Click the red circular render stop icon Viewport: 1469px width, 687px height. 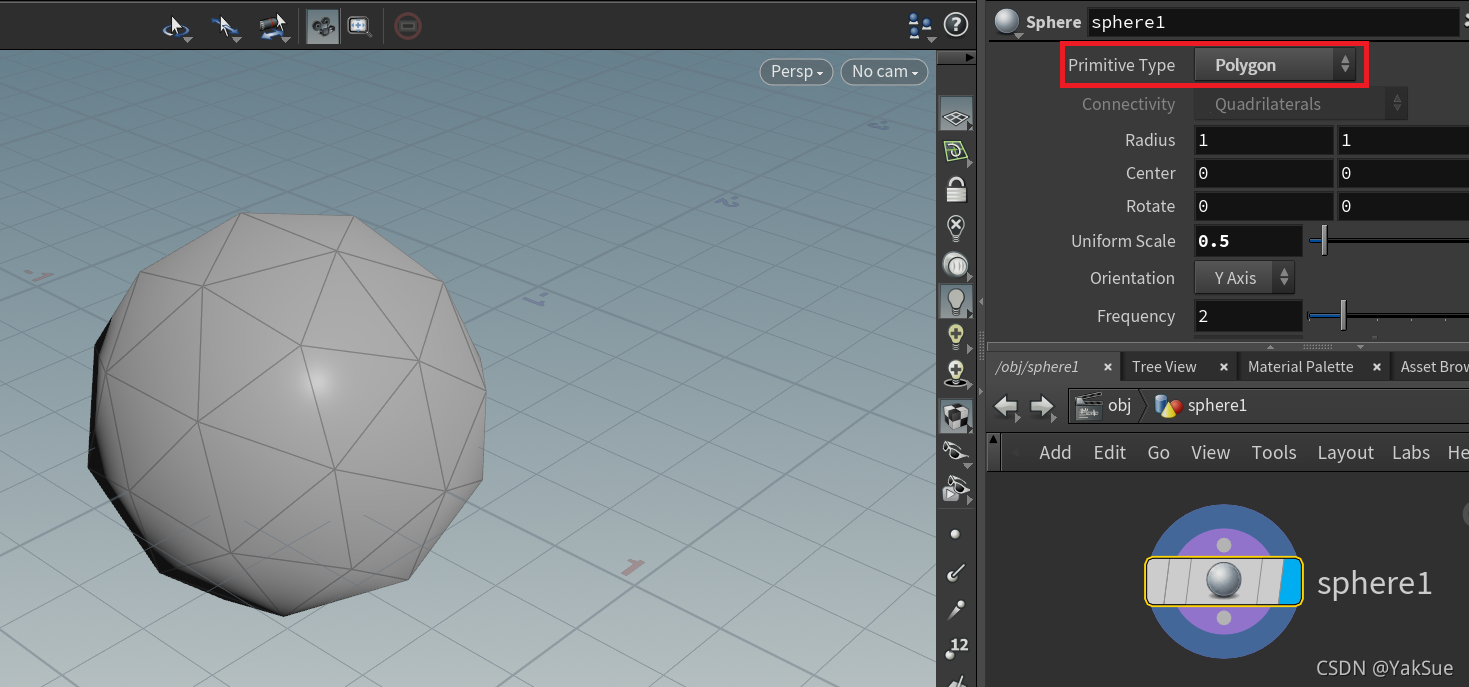pyautogui.click(x=407, y=27)
